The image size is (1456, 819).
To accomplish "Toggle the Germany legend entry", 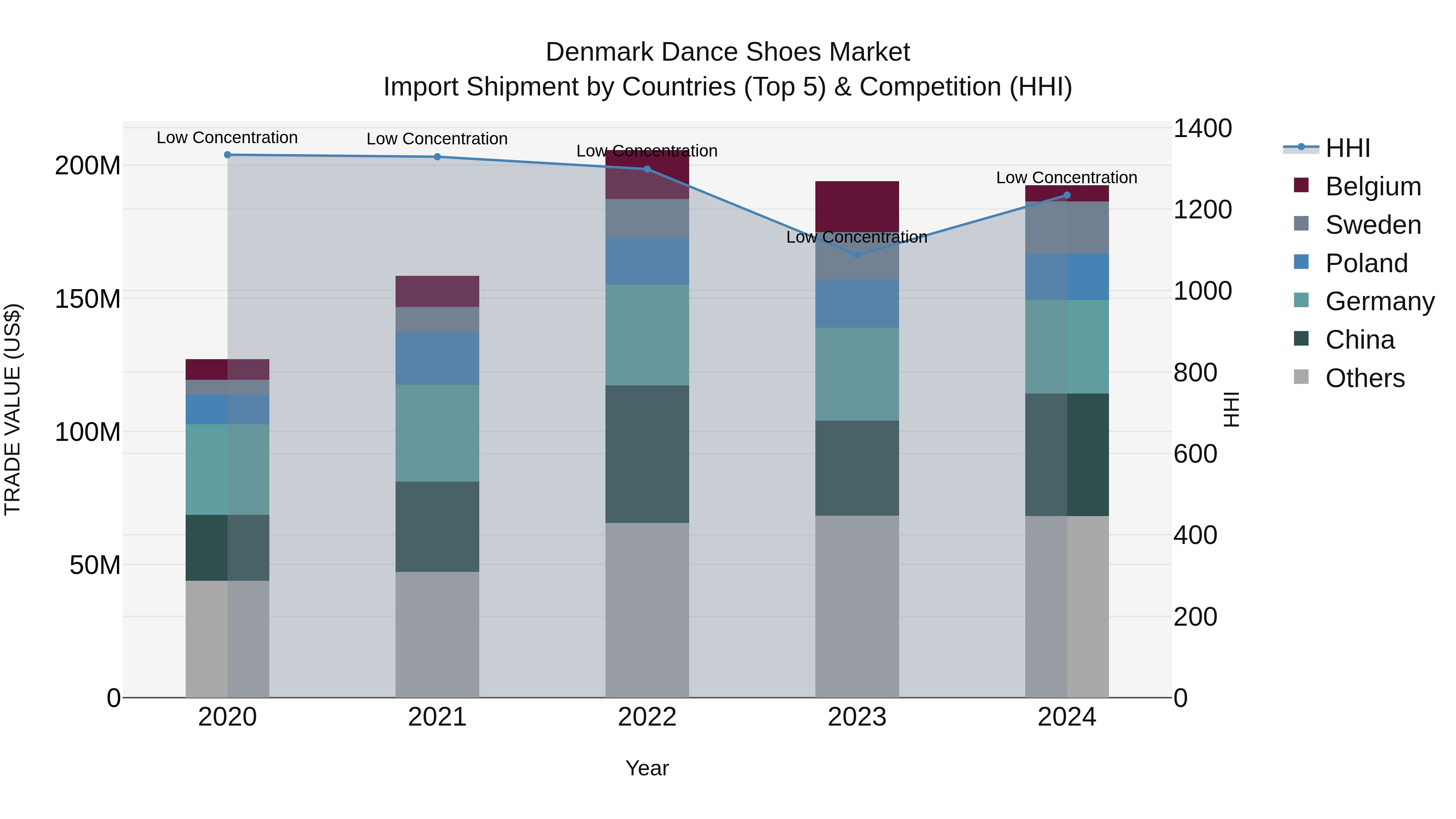I will (x=1364, y=301).
